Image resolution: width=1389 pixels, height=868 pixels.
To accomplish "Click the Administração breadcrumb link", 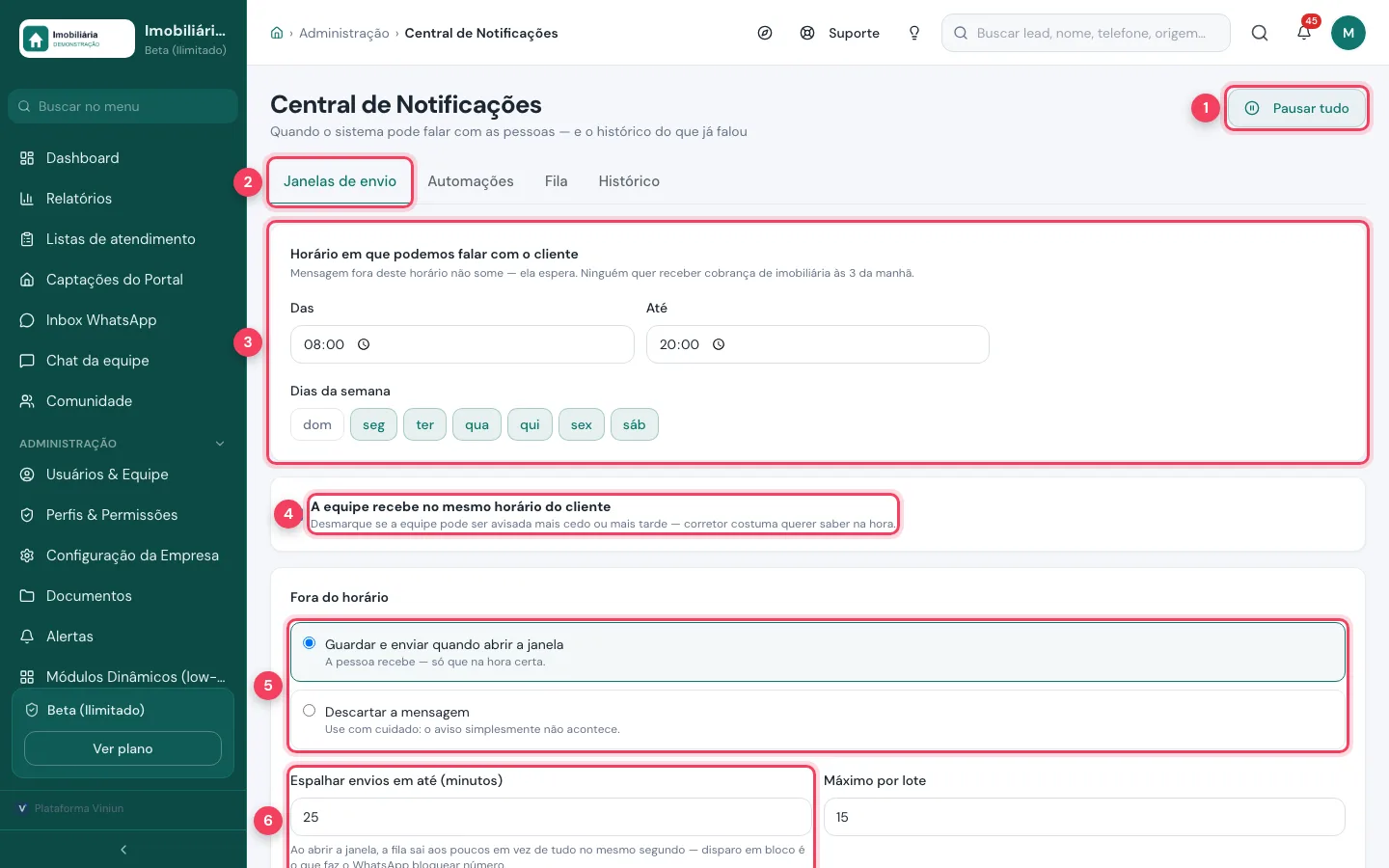I will tap(344, 33).
